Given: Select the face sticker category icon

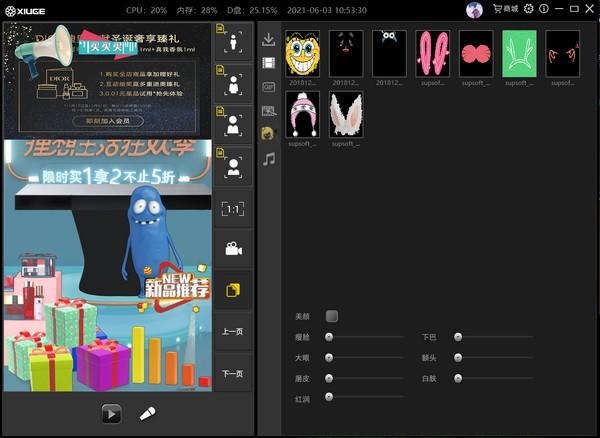Looking at the screenshot, I should (268, 133).
